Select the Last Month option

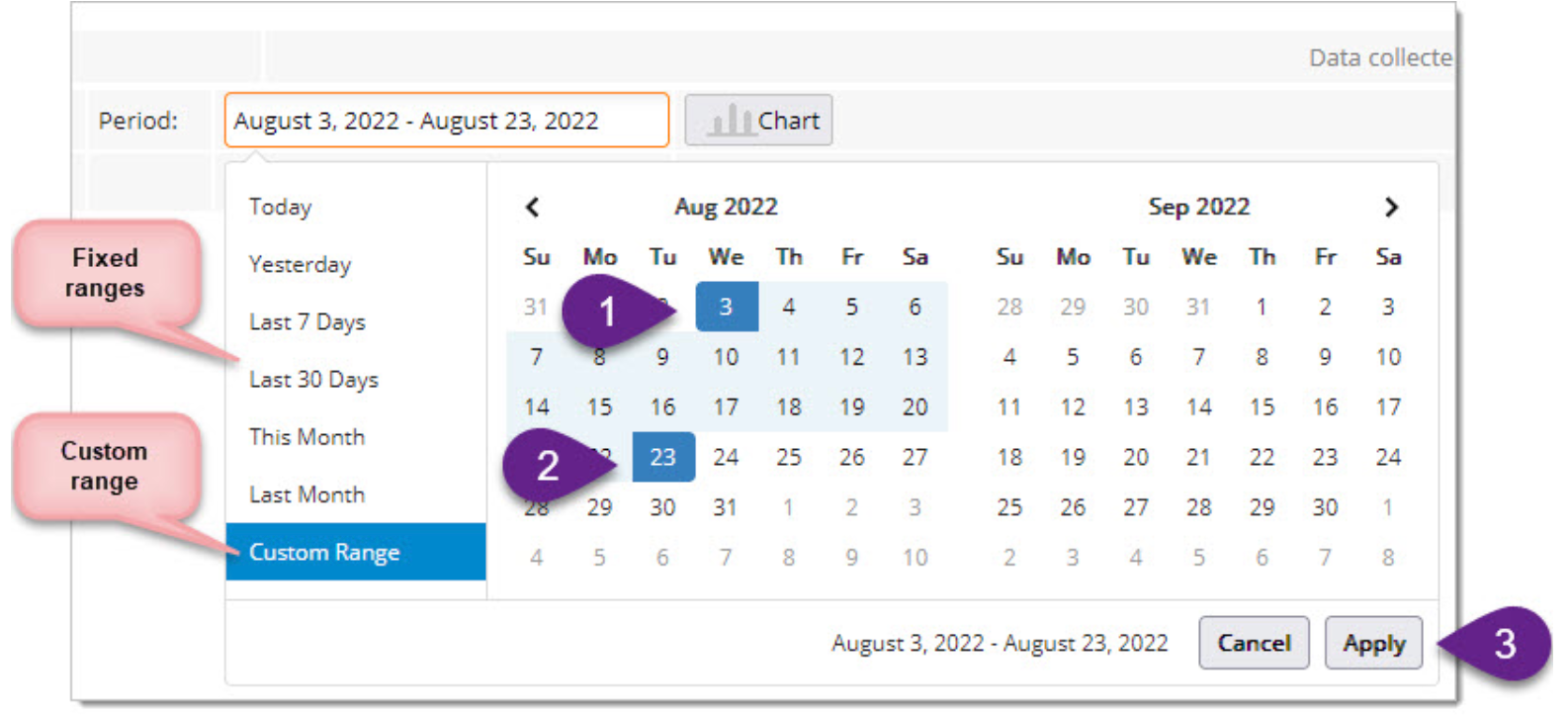pos(306,494)
